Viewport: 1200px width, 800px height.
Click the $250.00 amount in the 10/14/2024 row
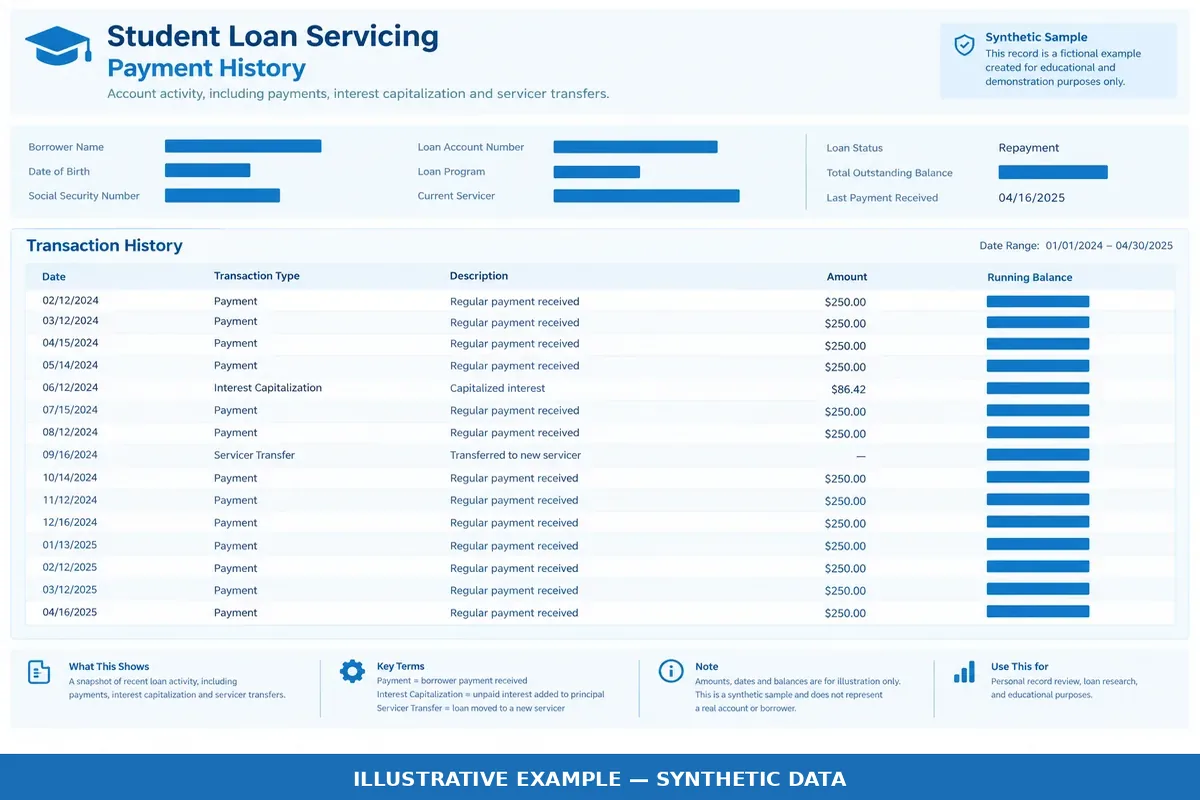pos(845,479)
